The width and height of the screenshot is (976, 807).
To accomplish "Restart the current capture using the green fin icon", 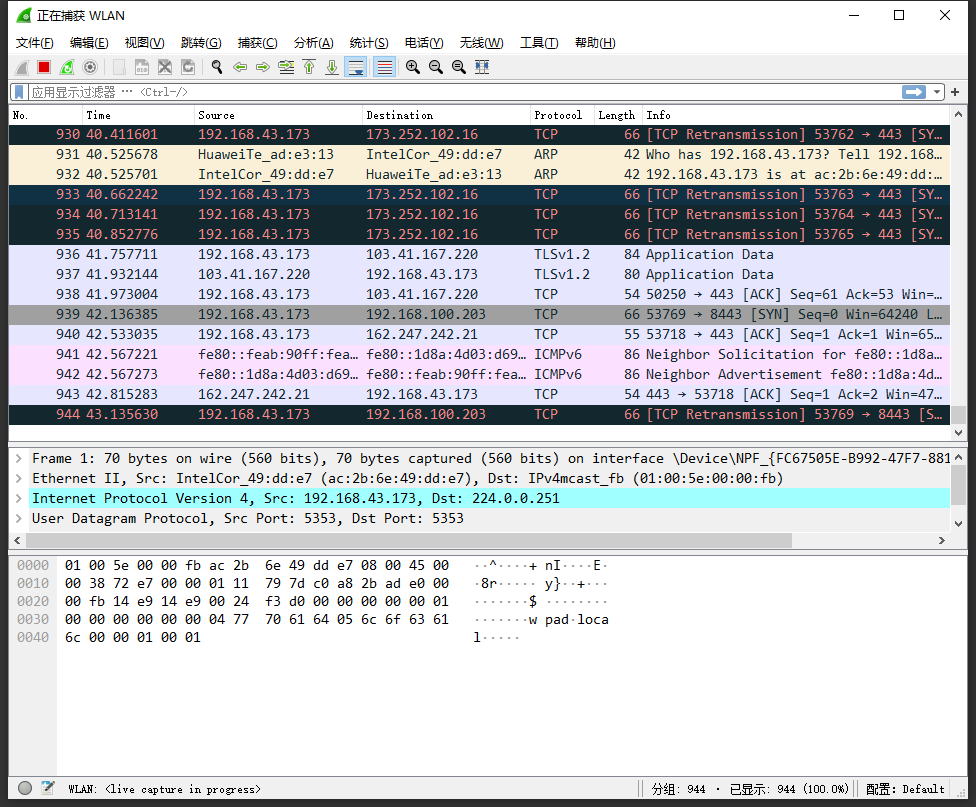I will point(65,66).
